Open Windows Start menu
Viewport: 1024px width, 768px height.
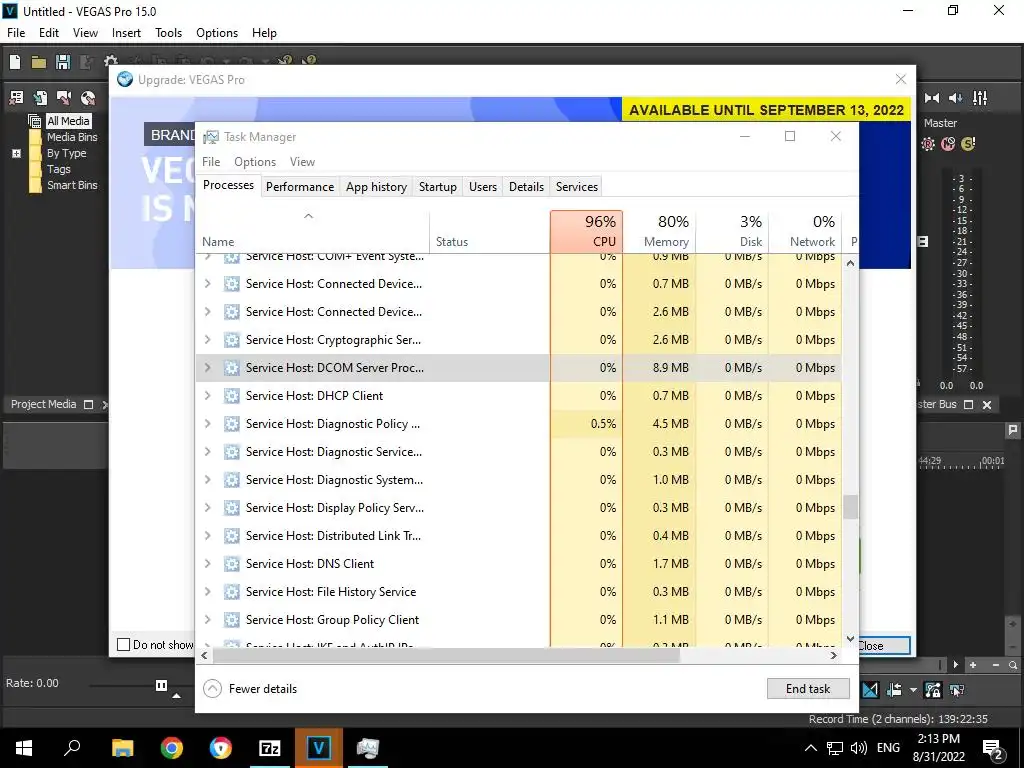24,748
